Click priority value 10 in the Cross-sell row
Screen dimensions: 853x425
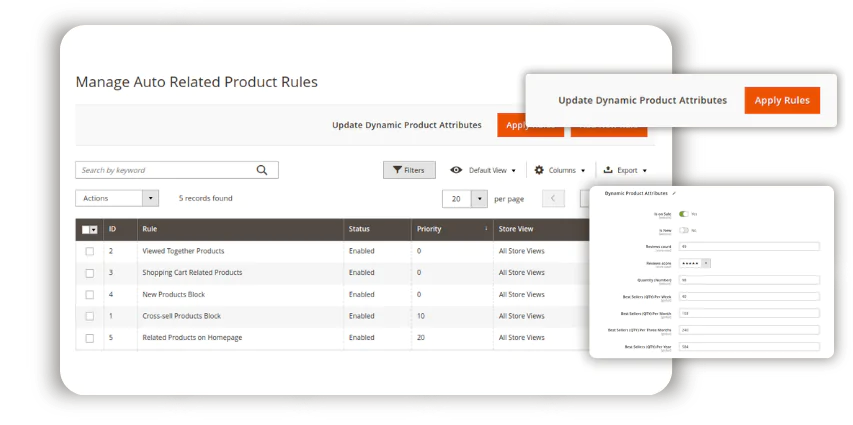pyautogui.click(x=421, y=316)
